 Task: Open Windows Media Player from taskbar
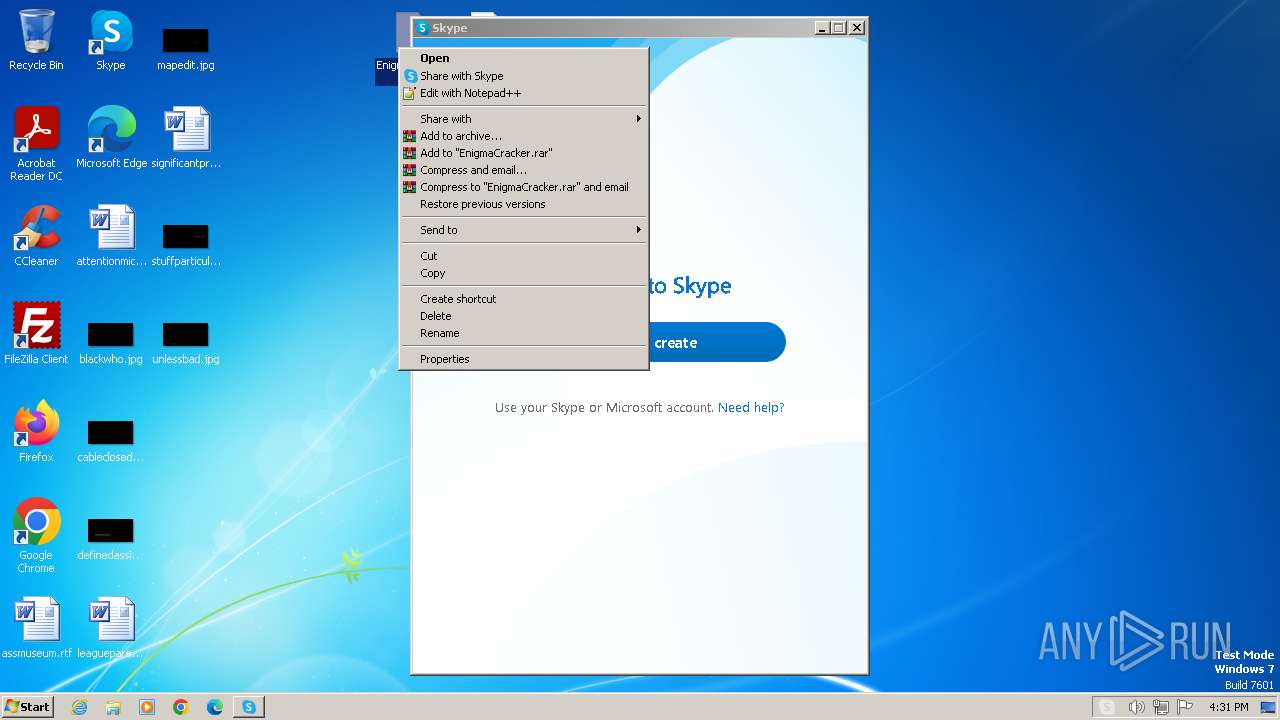pos(147,707)
